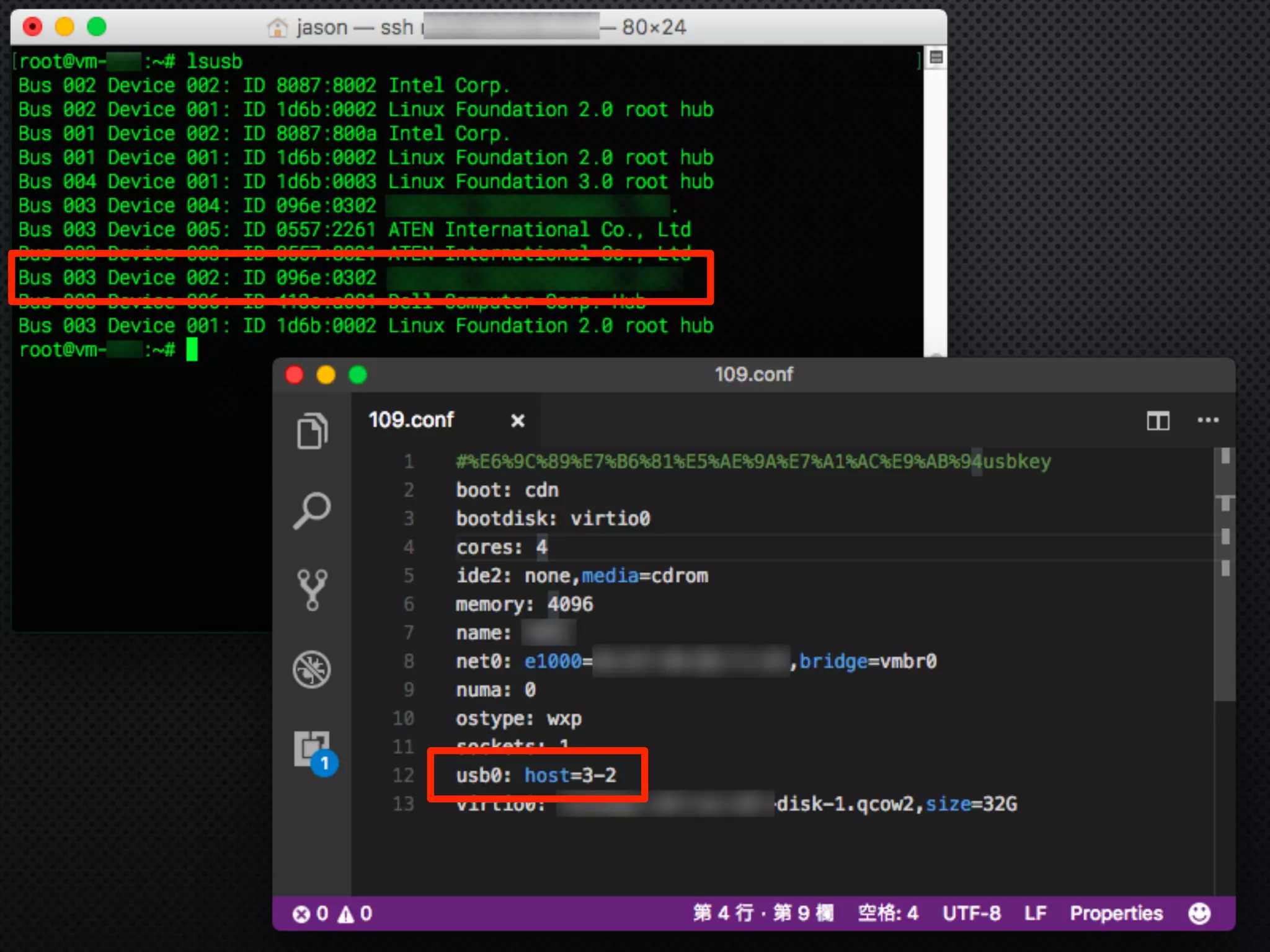Open the Search magnifier in activity bar
This screenshot has width=1270, height=952.
pos(312,510)
